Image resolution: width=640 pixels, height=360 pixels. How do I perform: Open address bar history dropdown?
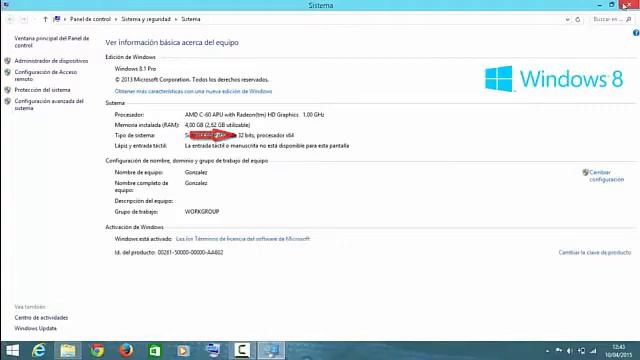coord(567,19)
